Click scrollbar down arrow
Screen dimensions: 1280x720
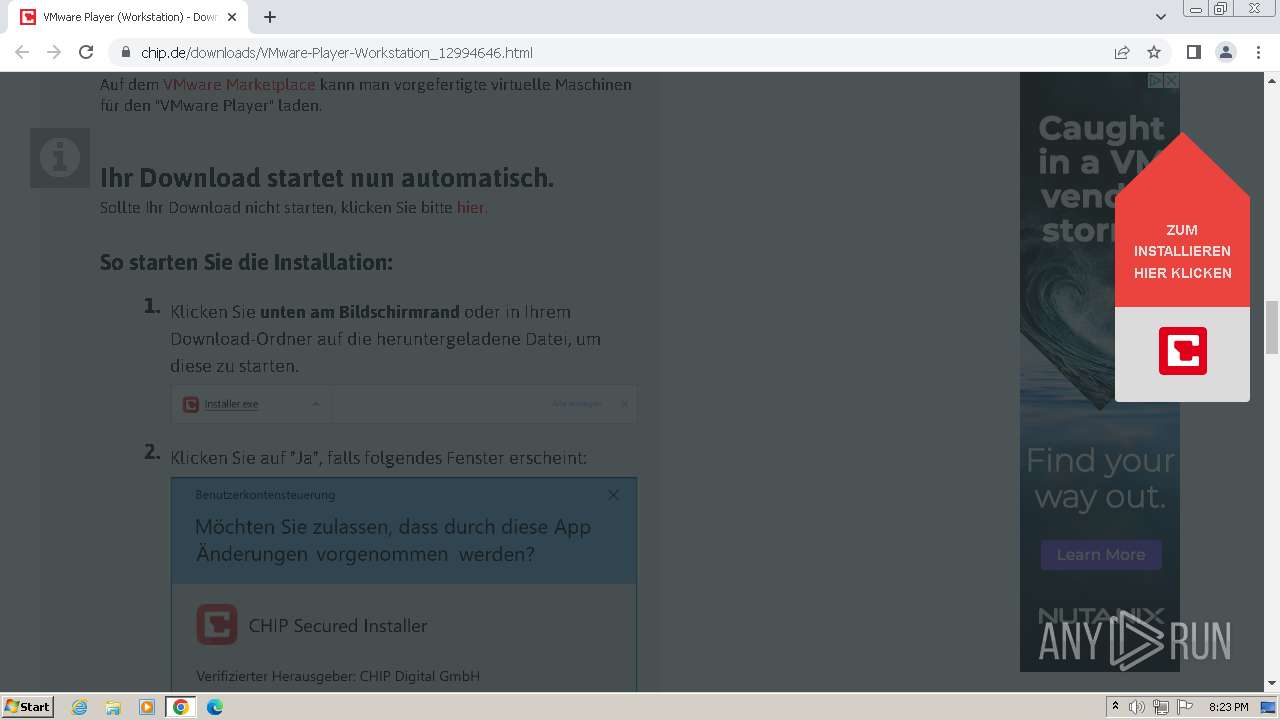pos(1272,683)
